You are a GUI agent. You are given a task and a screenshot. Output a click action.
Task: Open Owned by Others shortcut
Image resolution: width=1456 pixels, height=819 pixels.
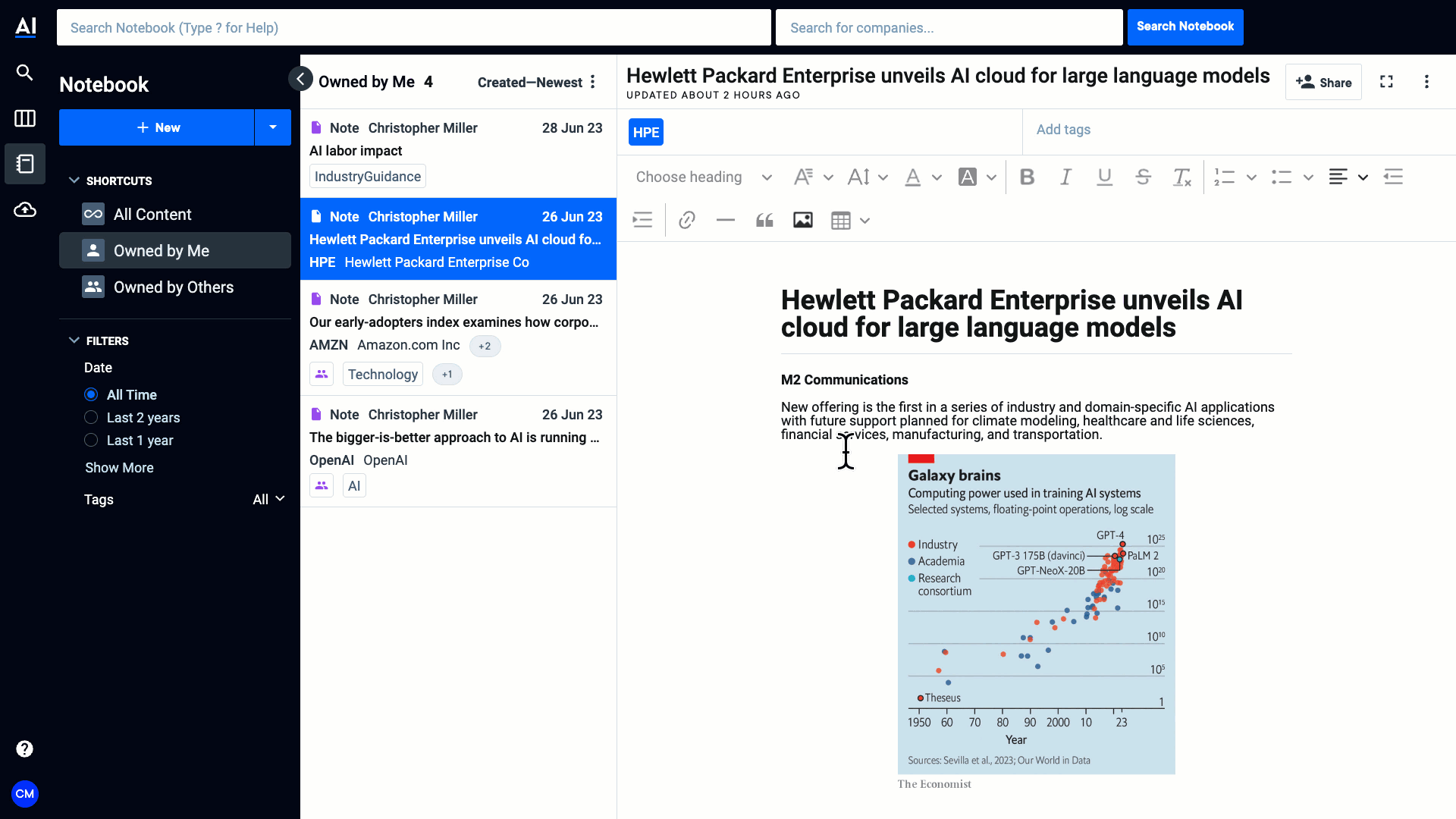(x=175, y=287)
